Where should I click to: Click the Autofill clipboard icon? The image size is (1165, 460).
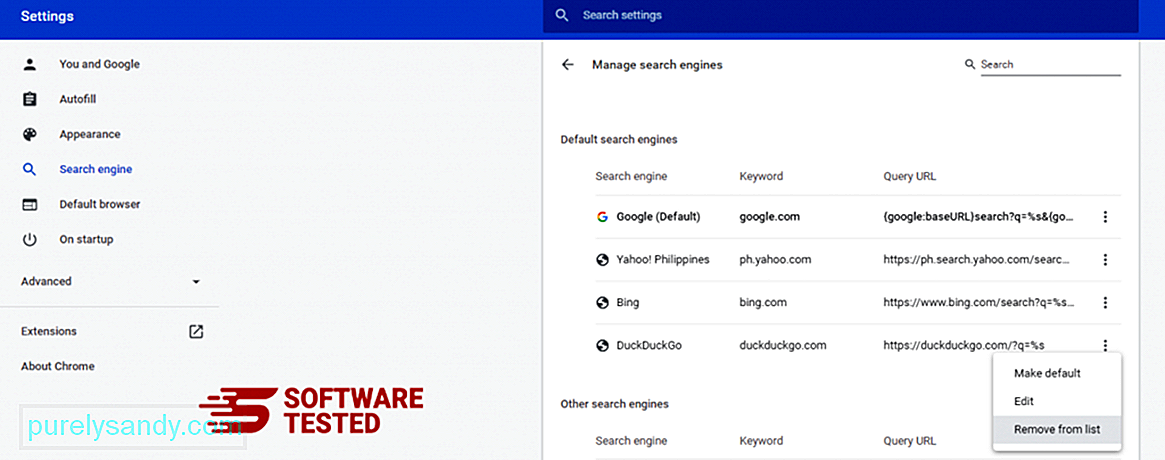(x=30, y=99)
